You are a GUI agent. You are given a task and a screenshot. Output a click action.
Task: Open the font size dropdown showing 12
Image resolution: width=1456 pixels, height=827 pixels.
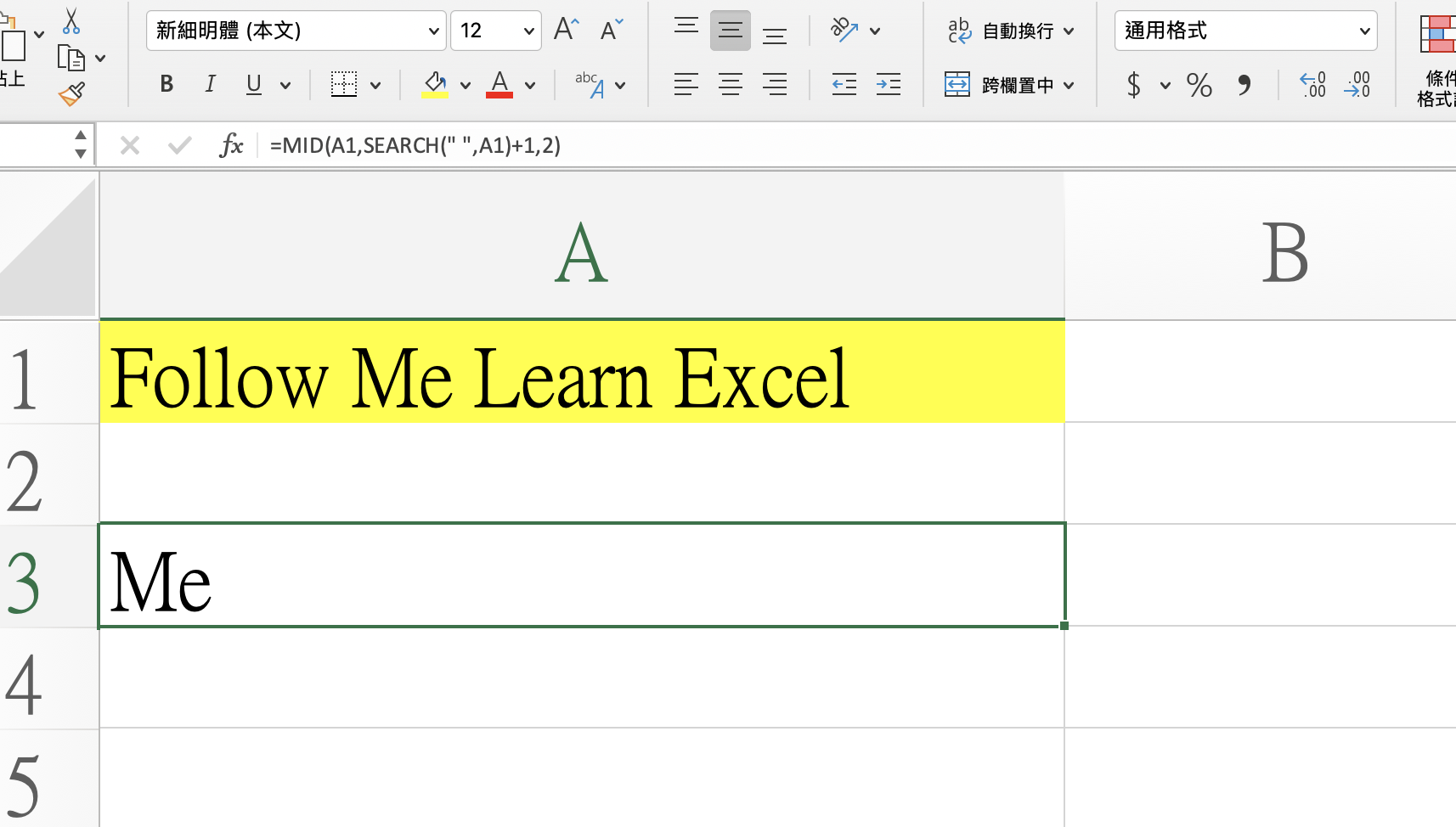(528, 31)
